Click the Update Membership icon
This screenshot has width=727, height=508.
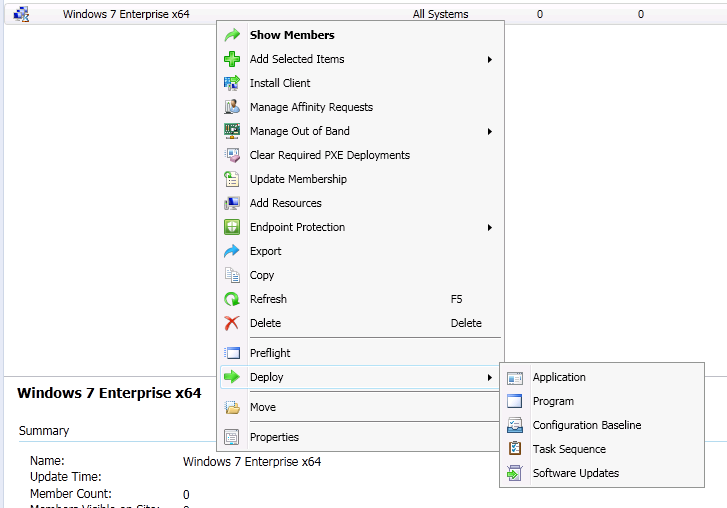[232, 179]
